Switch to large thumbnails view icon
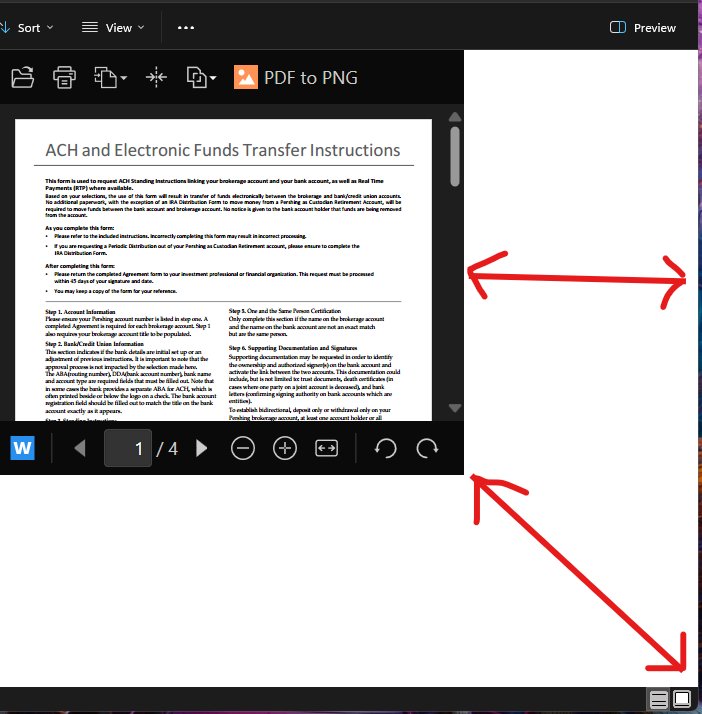The width and height of the screenshot is (702, 714). point(682,699)
